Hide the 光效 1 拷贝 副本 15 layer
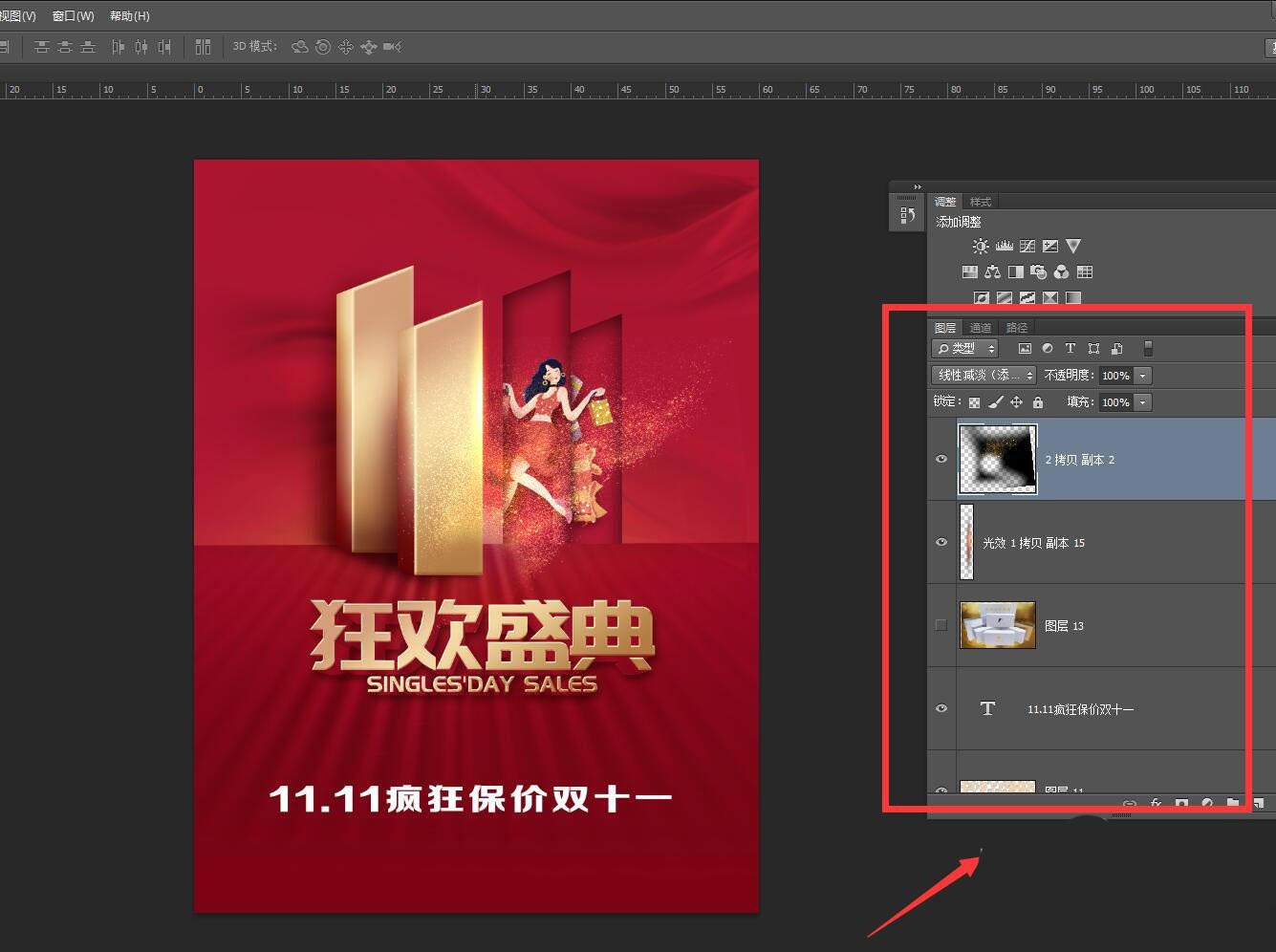Screen dimensions: 1276x952 (941, 542)
